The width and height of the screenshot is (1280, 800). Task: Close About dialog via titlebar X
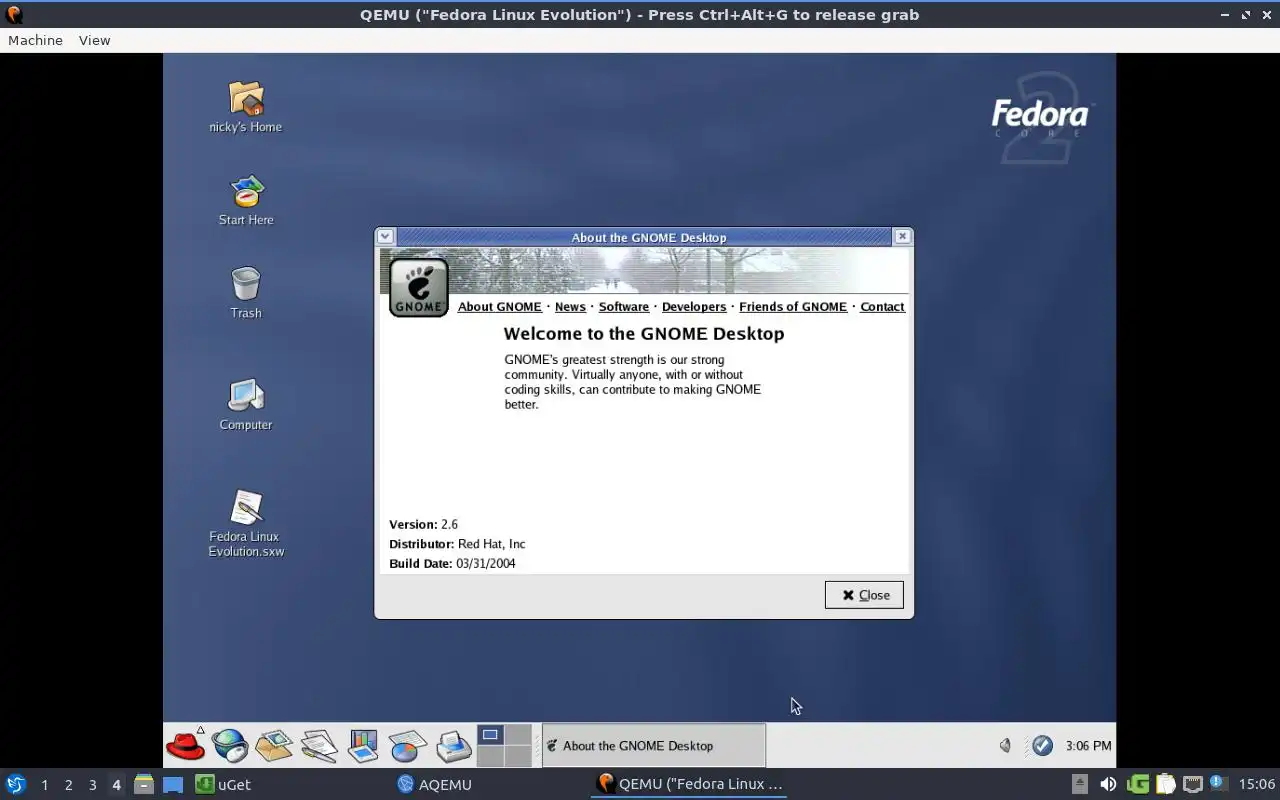902,237
